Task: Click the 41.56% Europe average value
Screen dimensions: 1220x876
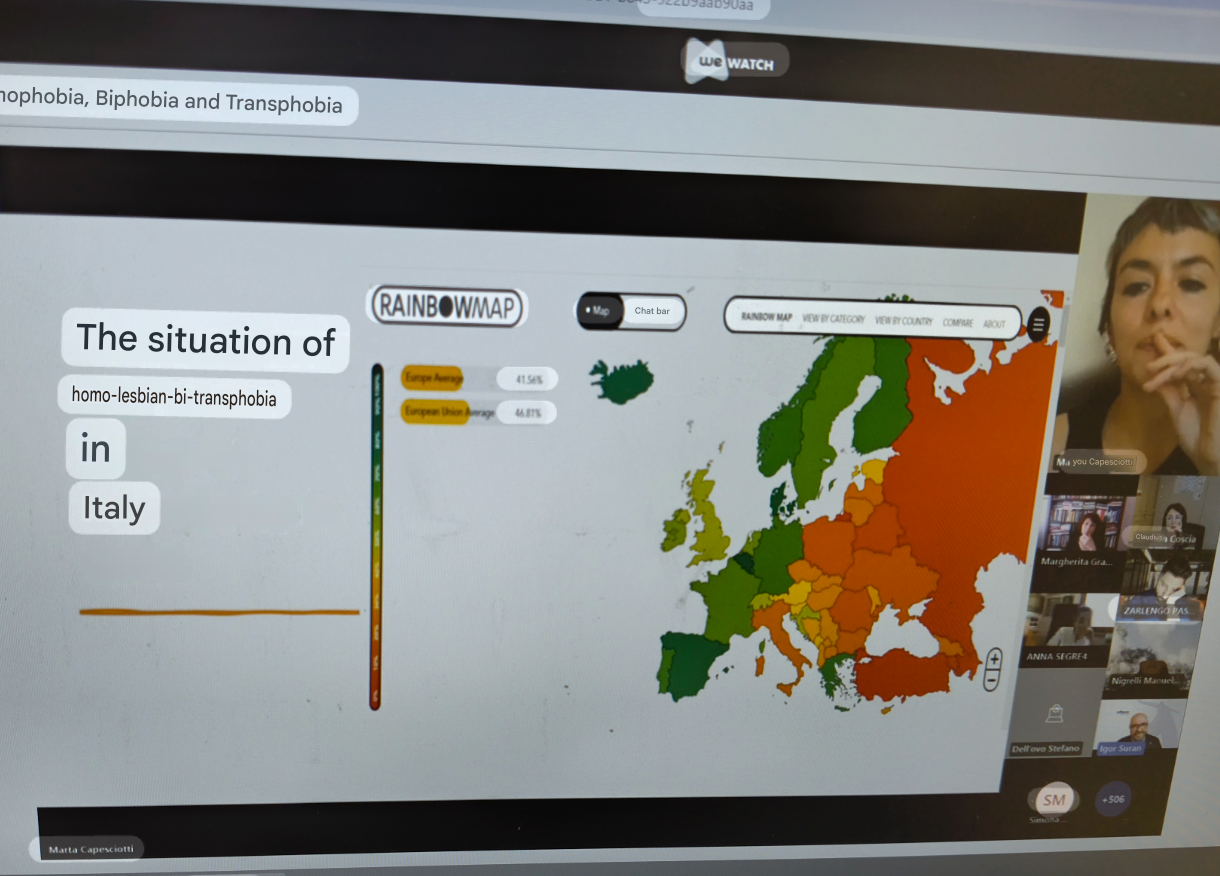Action: [x=527, y=380]
